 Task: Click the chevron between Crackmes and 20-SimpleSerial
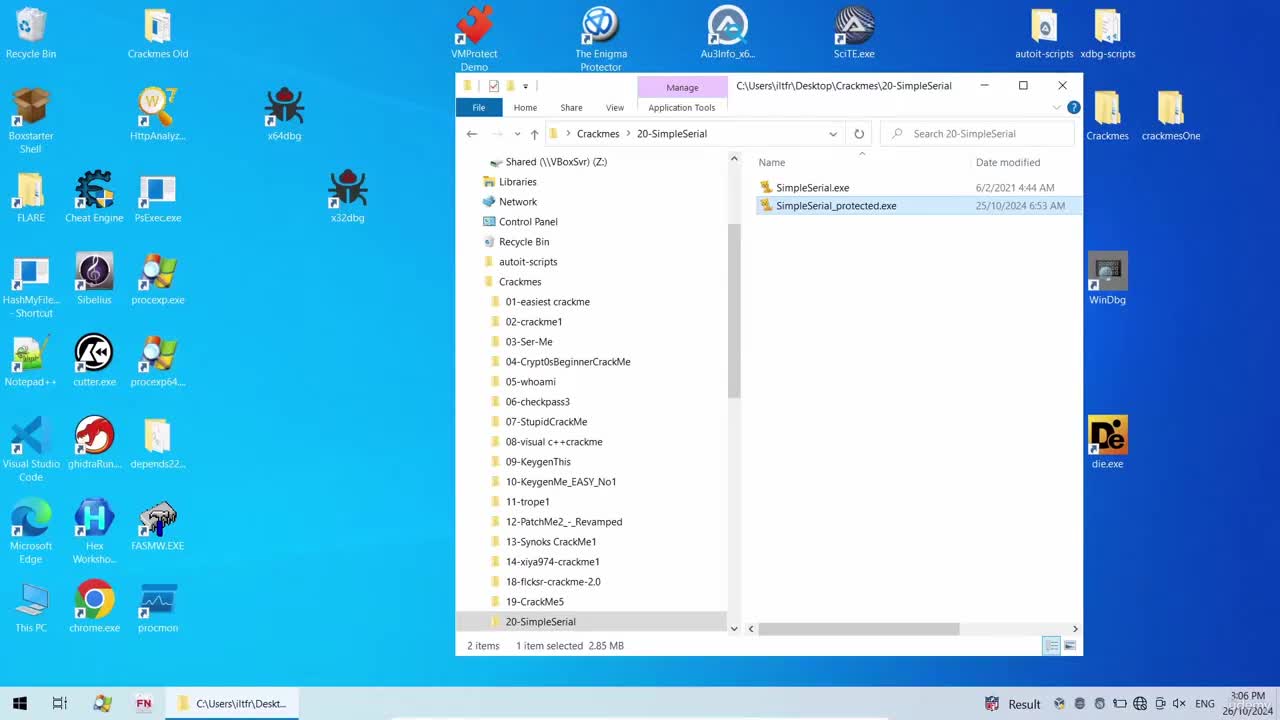628,134
